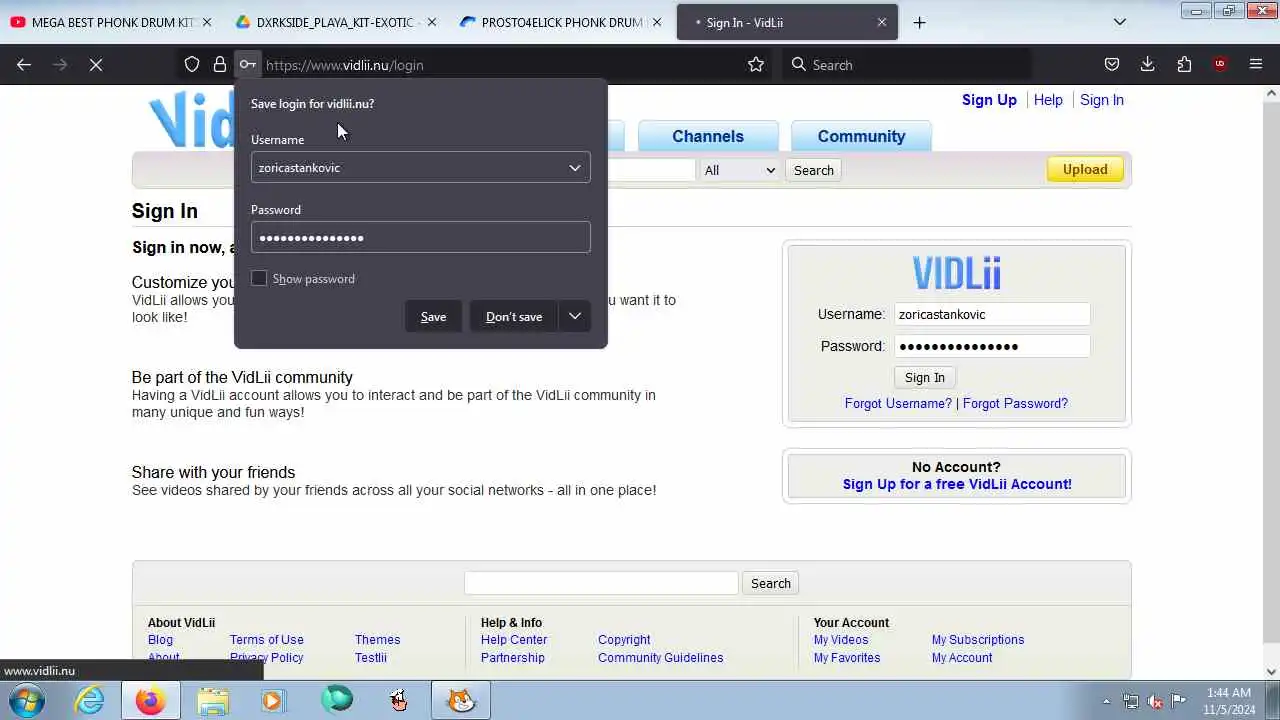The width and height of the screenshot is (1280, 720).
Task: Open a new browser tab
Action: 920,22
